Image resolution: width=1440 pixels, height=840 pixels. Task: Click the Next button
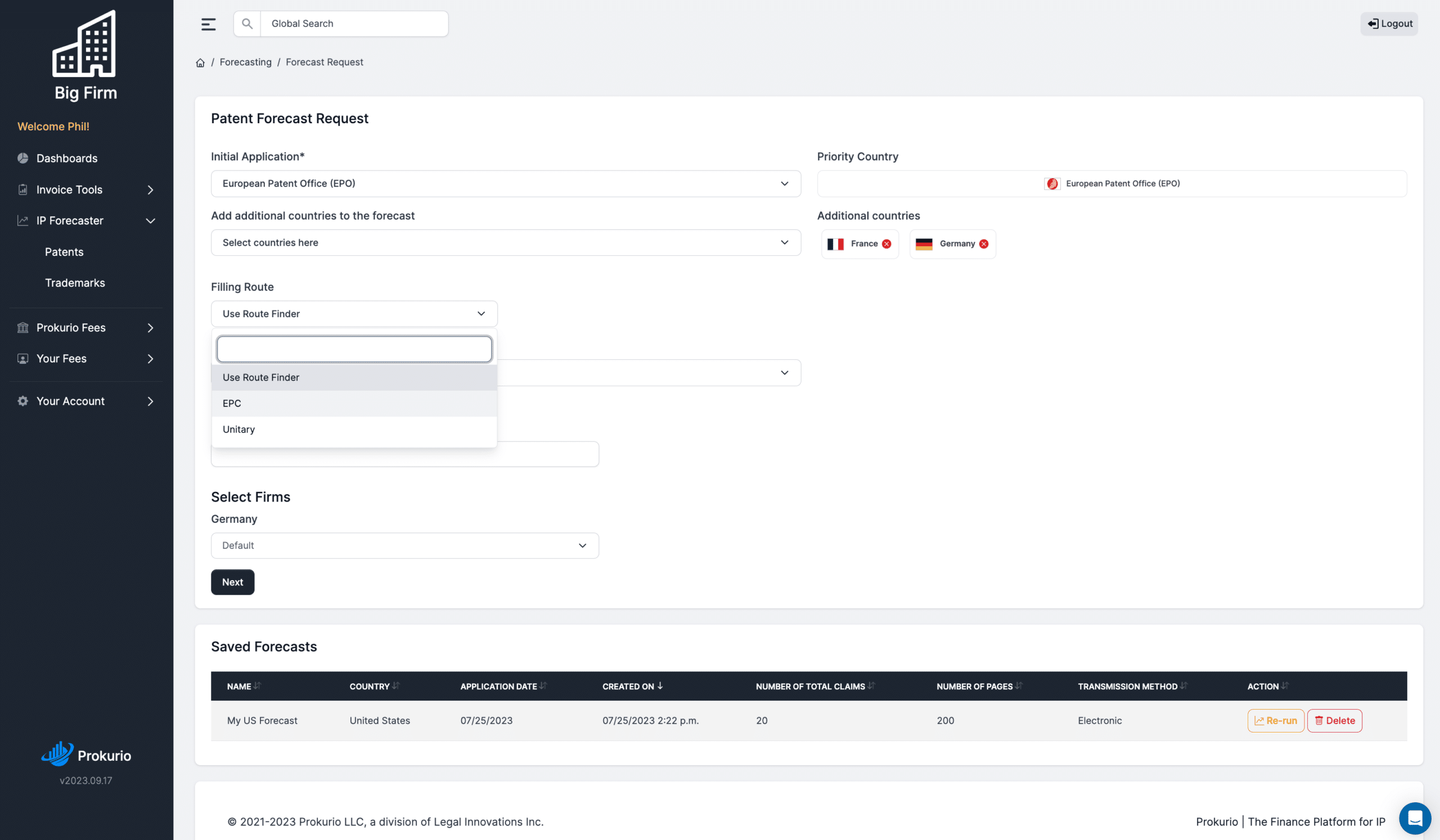[x=232, y=582]
